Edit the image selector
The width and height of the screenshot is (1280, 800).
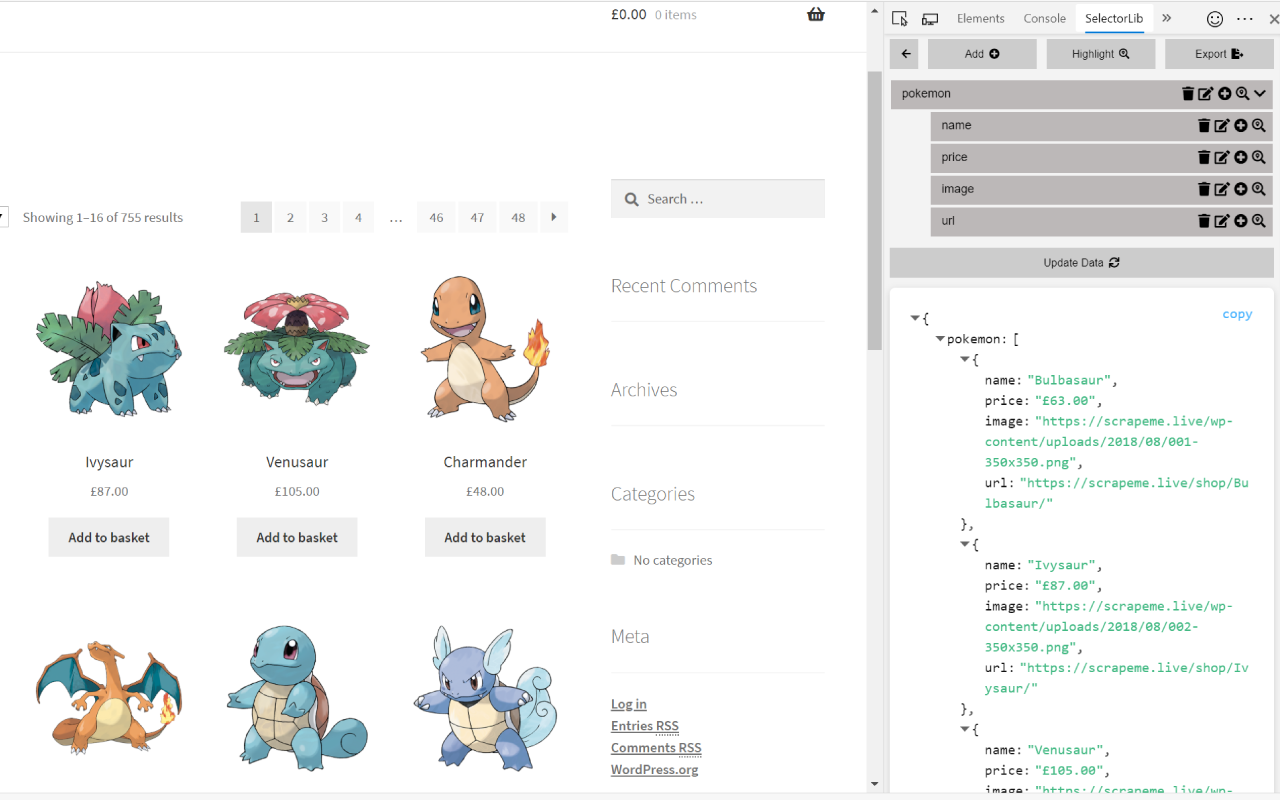pyautogui.click(x=1222, y=190)
